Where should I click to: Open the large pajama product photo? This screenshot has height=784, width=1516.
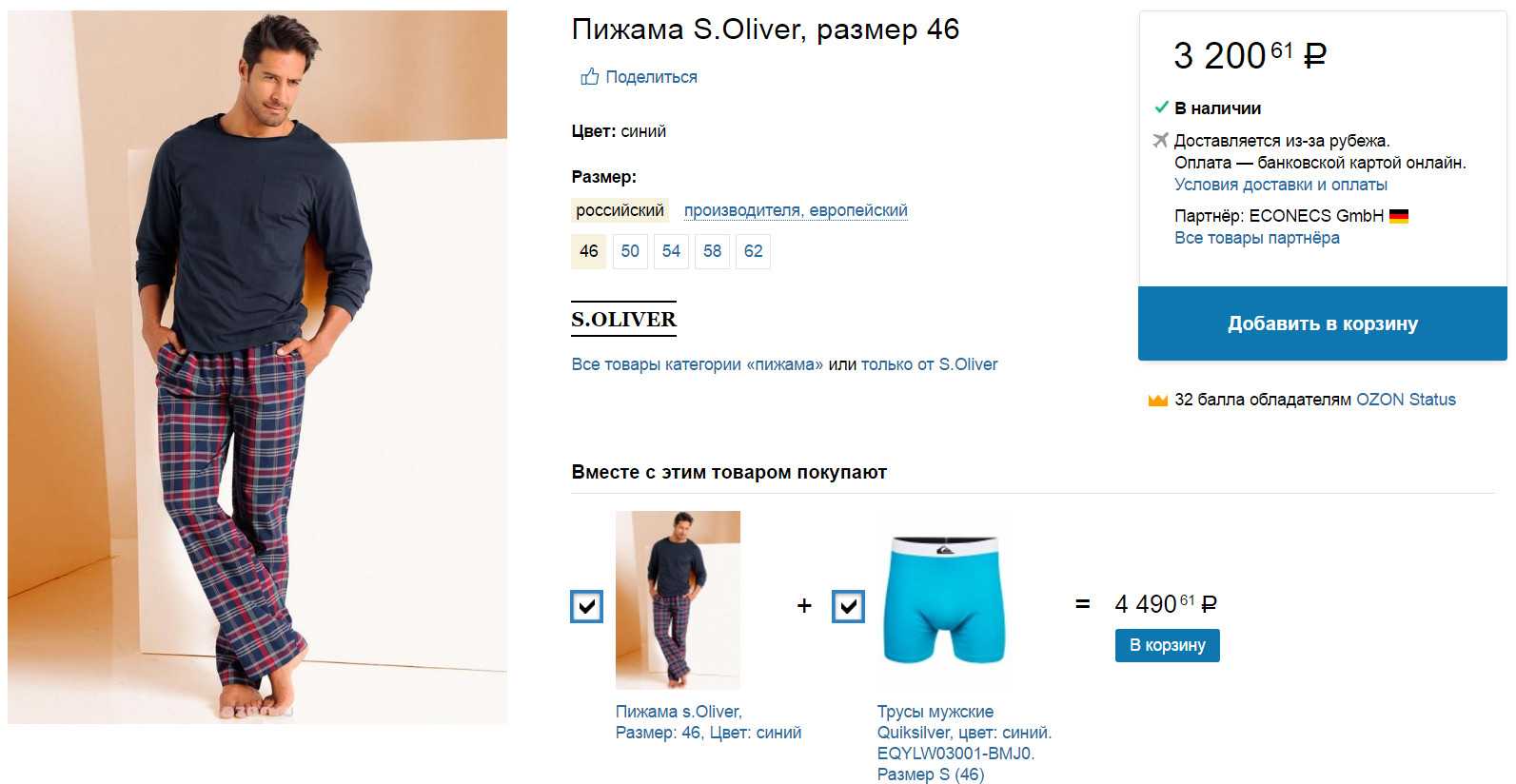(257, 367)
